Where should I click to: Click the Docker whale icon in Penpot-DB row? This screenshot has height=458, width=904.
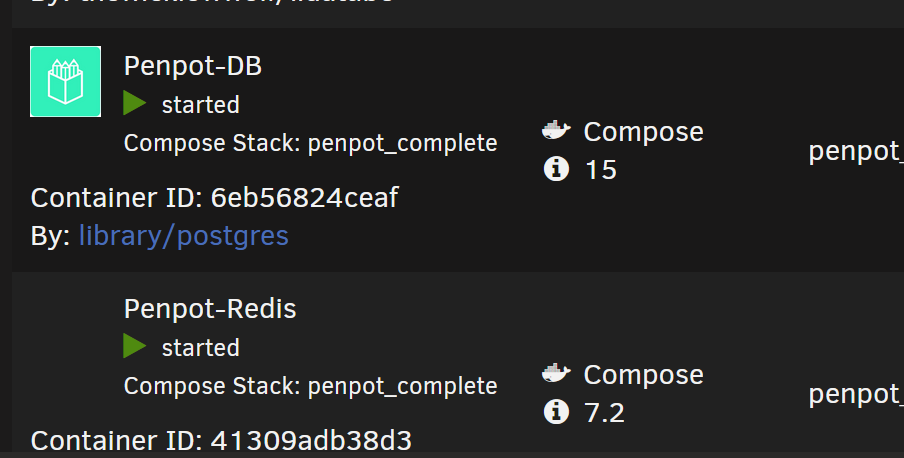tap(556, 130)
